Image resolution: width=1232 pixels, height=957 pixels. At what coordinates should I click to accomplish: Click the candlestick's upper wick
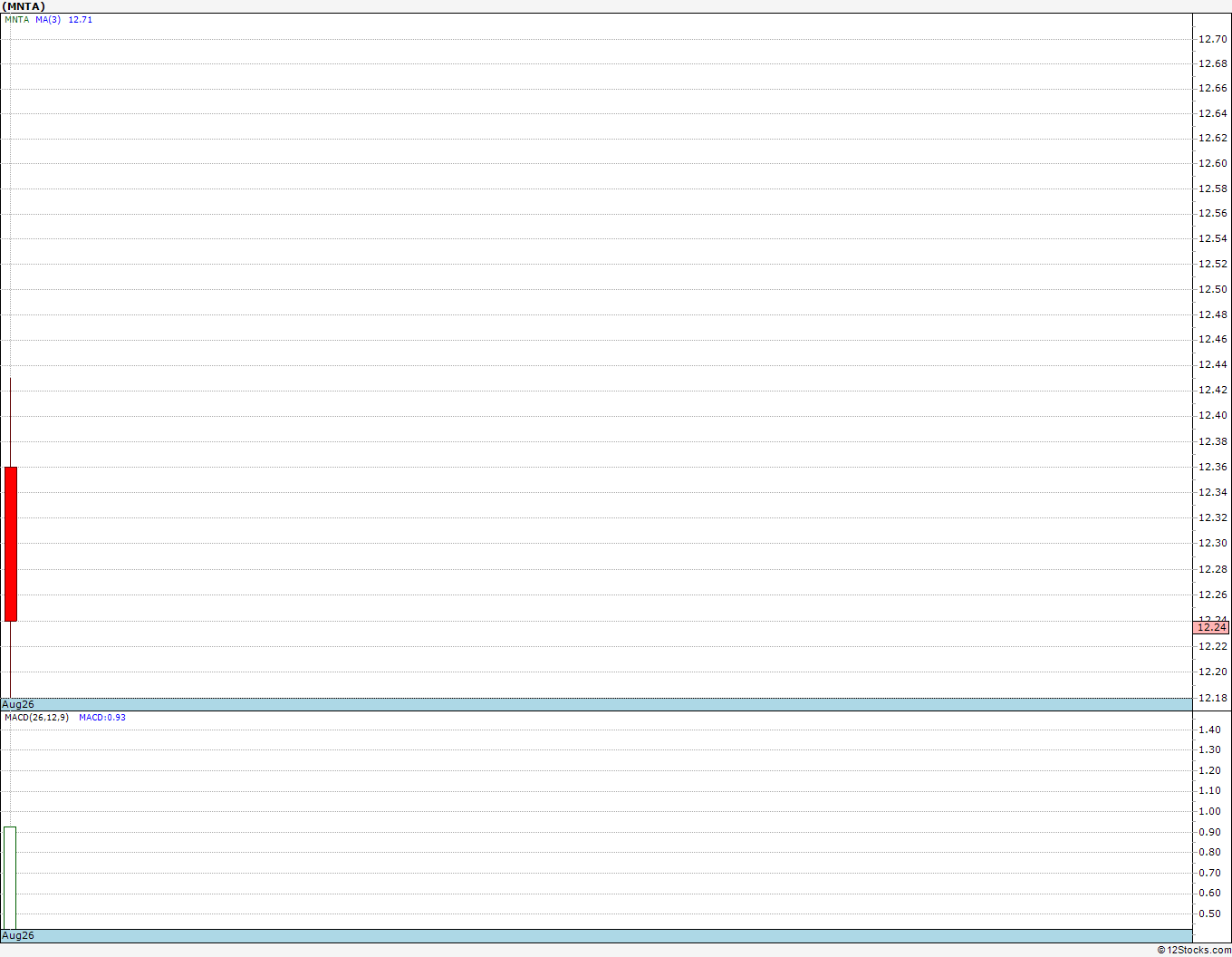[x=10, y=422]
